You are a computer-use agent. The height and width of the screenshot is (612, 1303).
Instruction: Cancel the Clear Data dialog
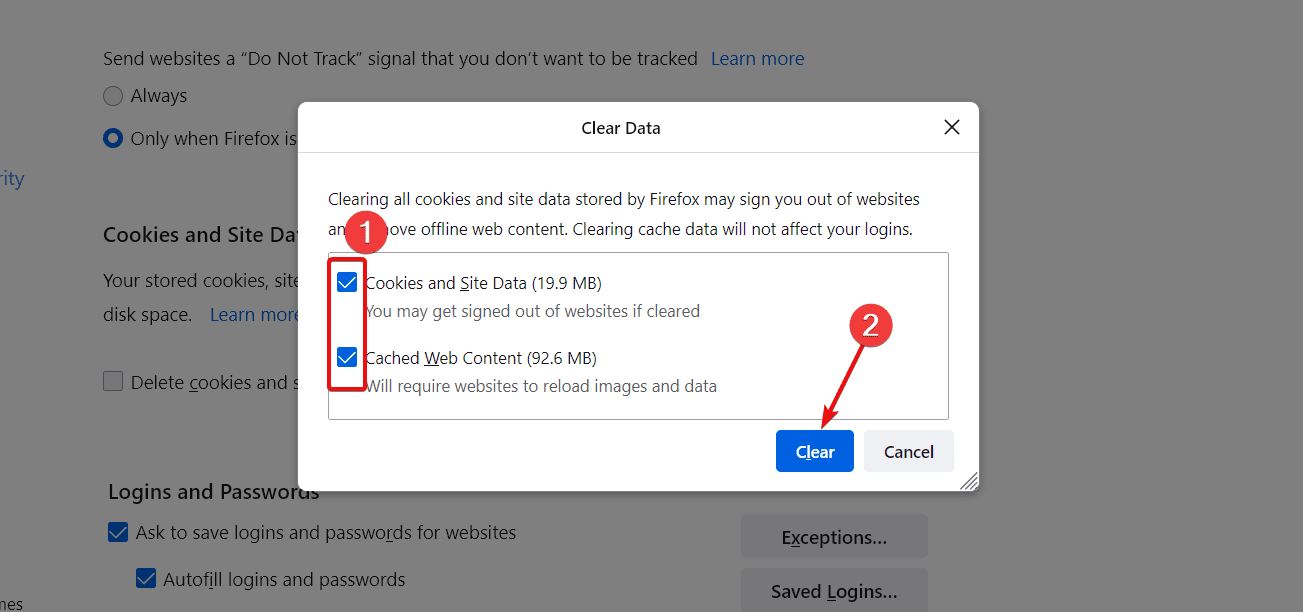909,451
